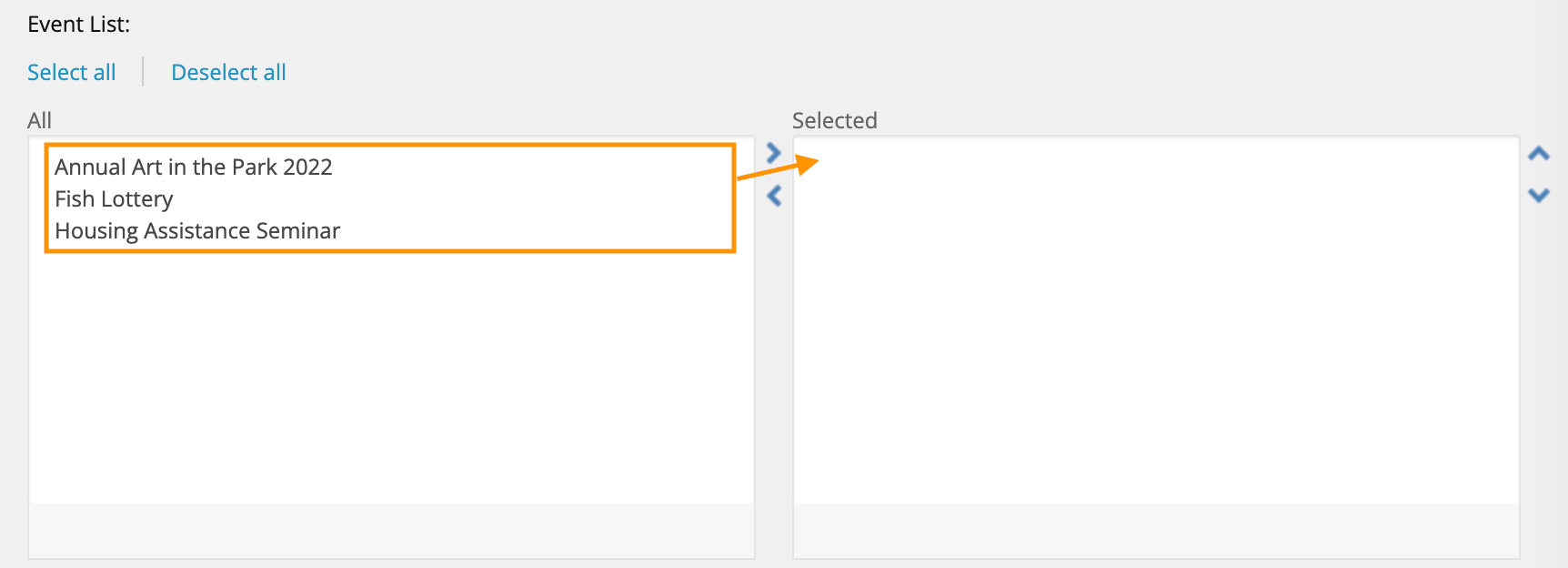Click the gray footer of Selected list
This screenshot has height=568, width=1568.
point(1155,531)
